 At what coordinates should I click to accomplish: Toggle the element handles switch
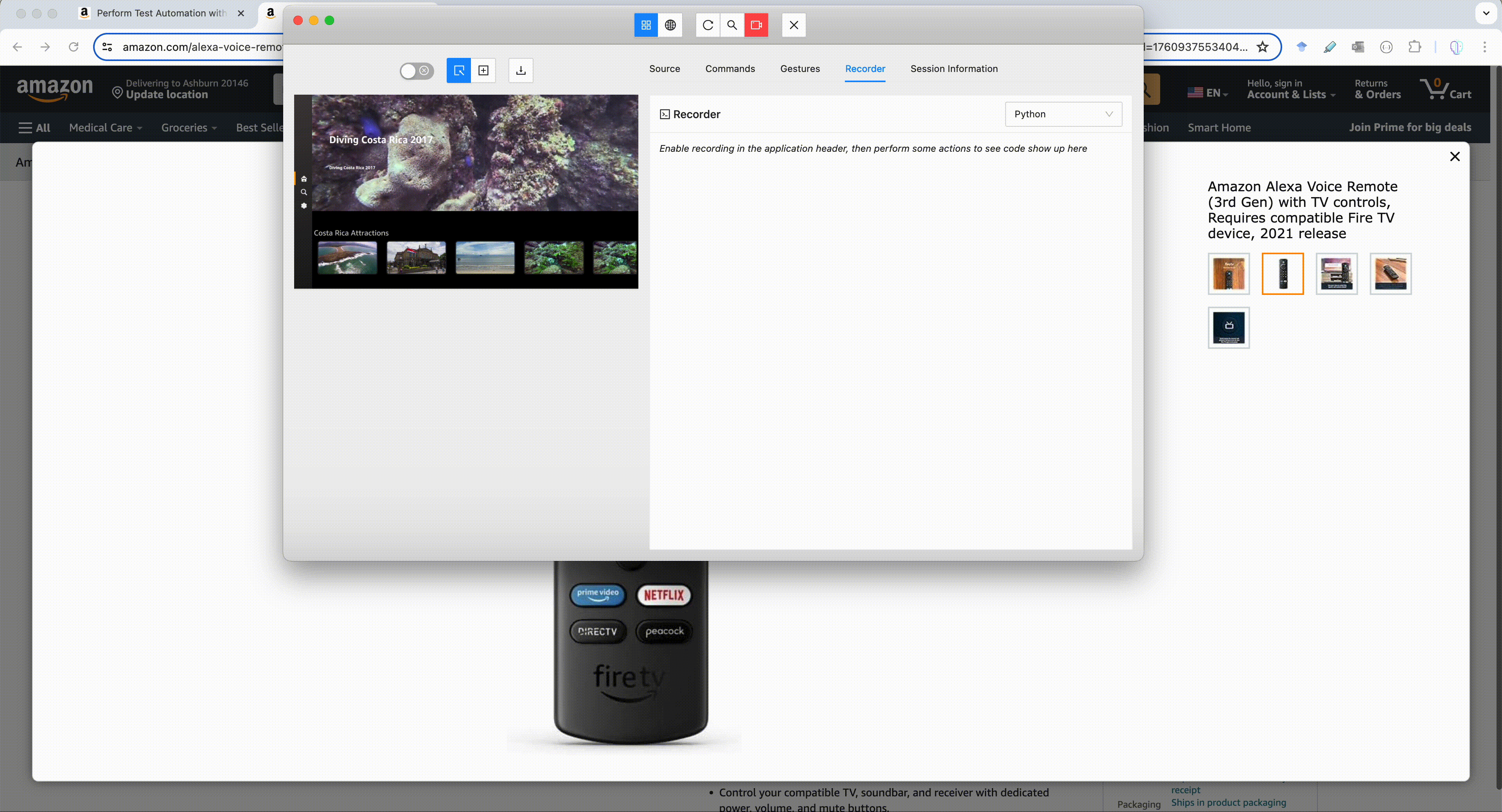click(416, 70)
